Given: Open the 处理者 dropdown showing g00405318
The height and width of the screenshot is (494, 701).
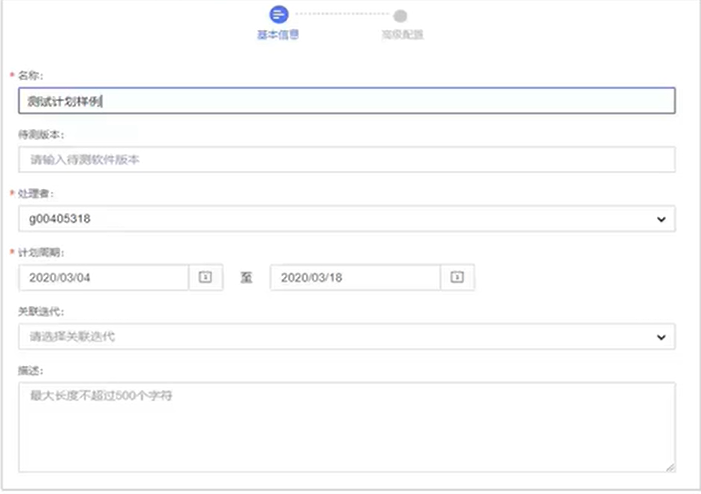Looking at the screenshot, I should click(347, 219).
